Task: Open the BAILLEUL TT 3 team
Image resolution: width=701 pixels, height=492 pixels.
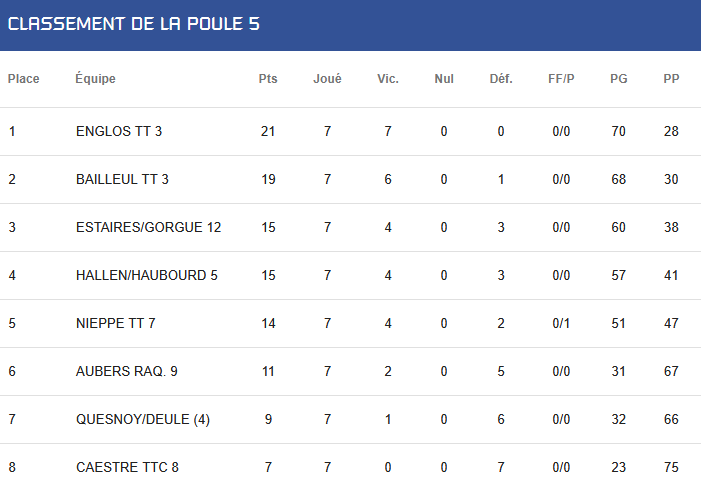Action: point(122,179)
